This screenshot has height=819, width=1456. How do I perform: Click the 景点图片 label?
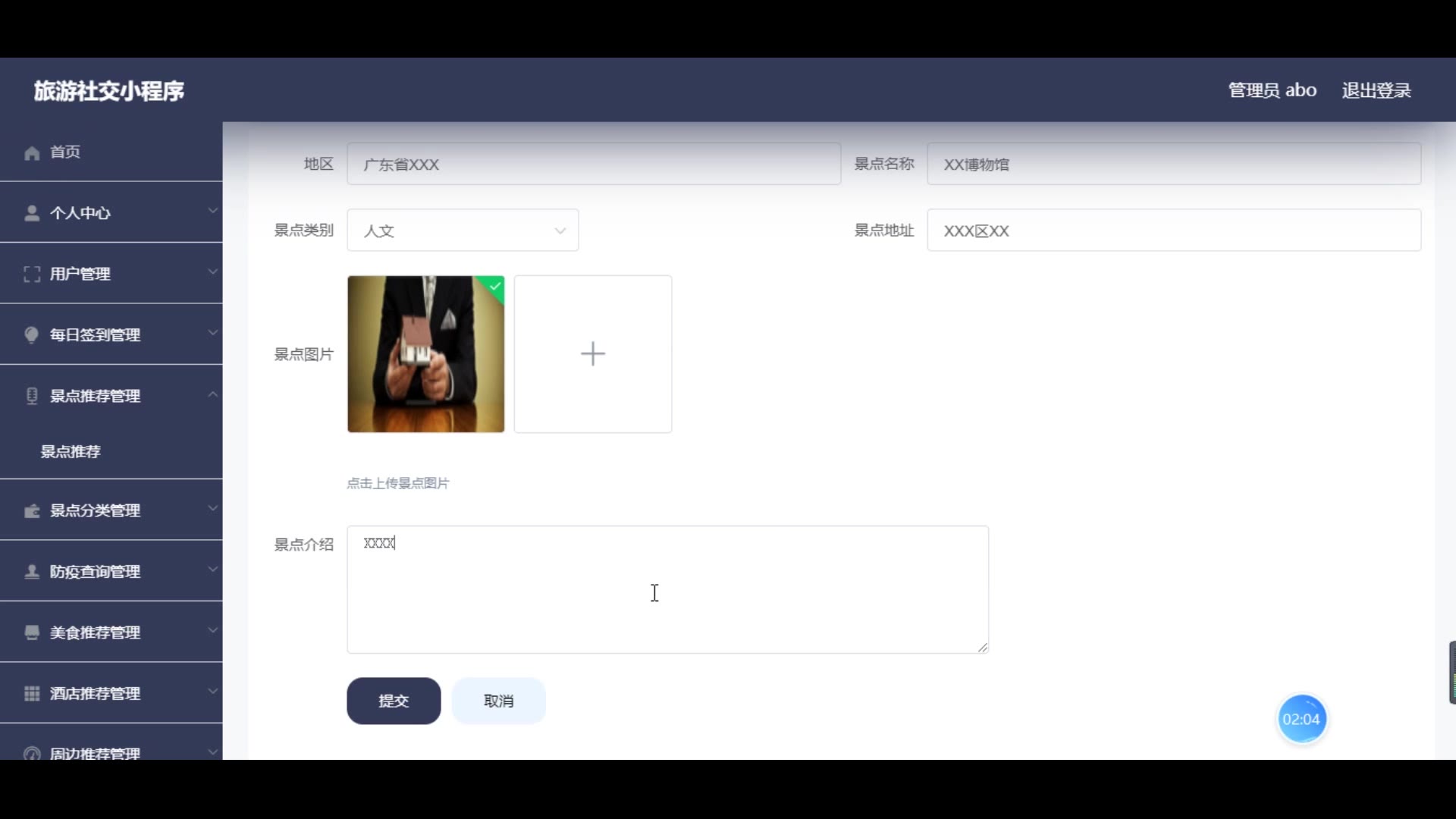(x=303, y=354)
